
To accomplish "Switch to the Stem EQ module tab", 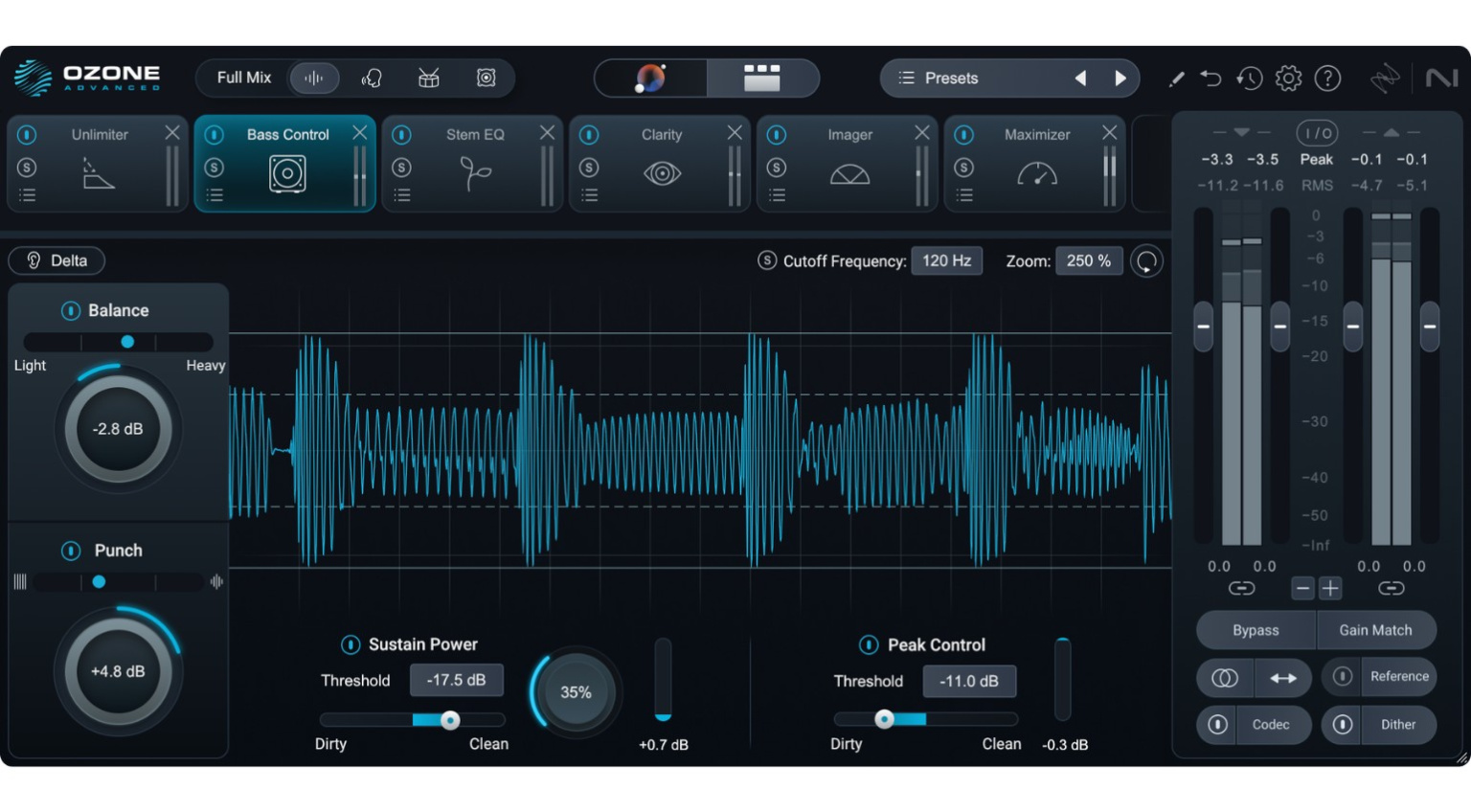I will coord(475,163).
